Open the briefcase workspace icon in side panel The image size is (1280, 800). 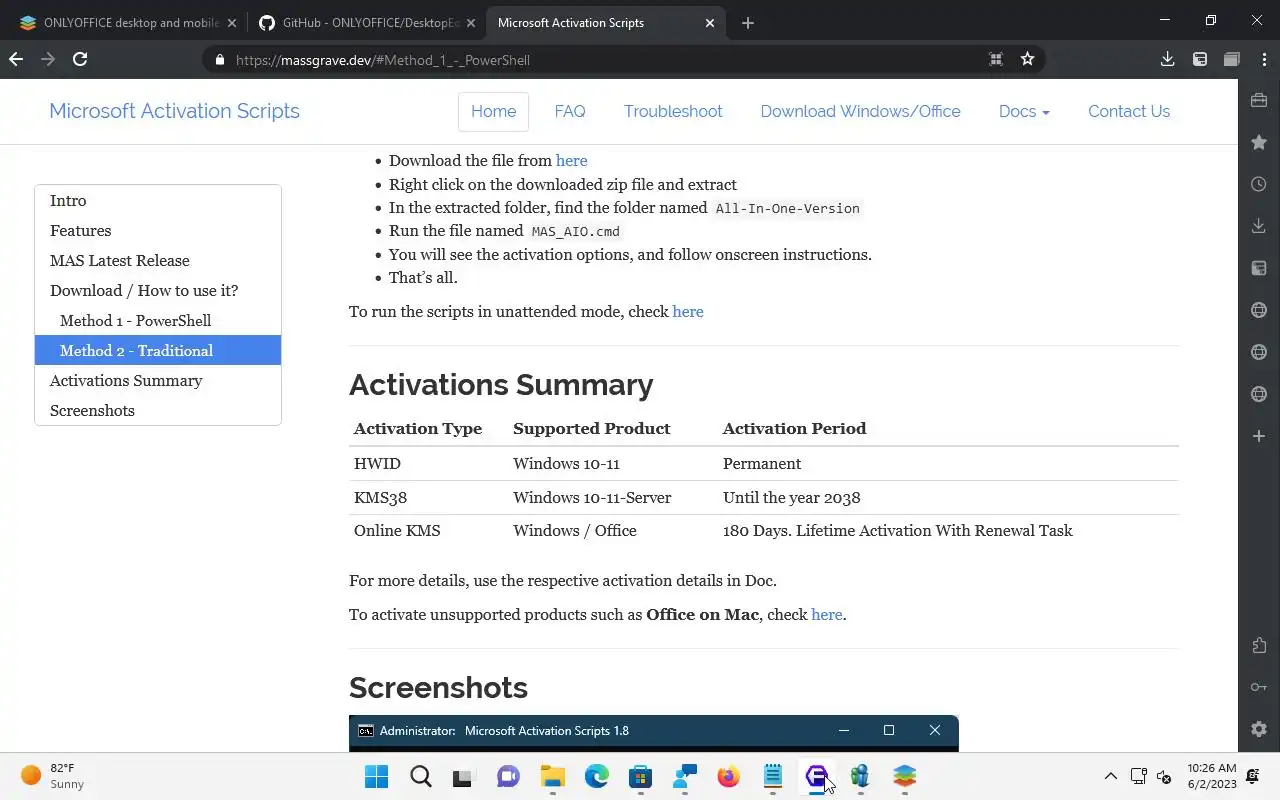(1259, 100)
